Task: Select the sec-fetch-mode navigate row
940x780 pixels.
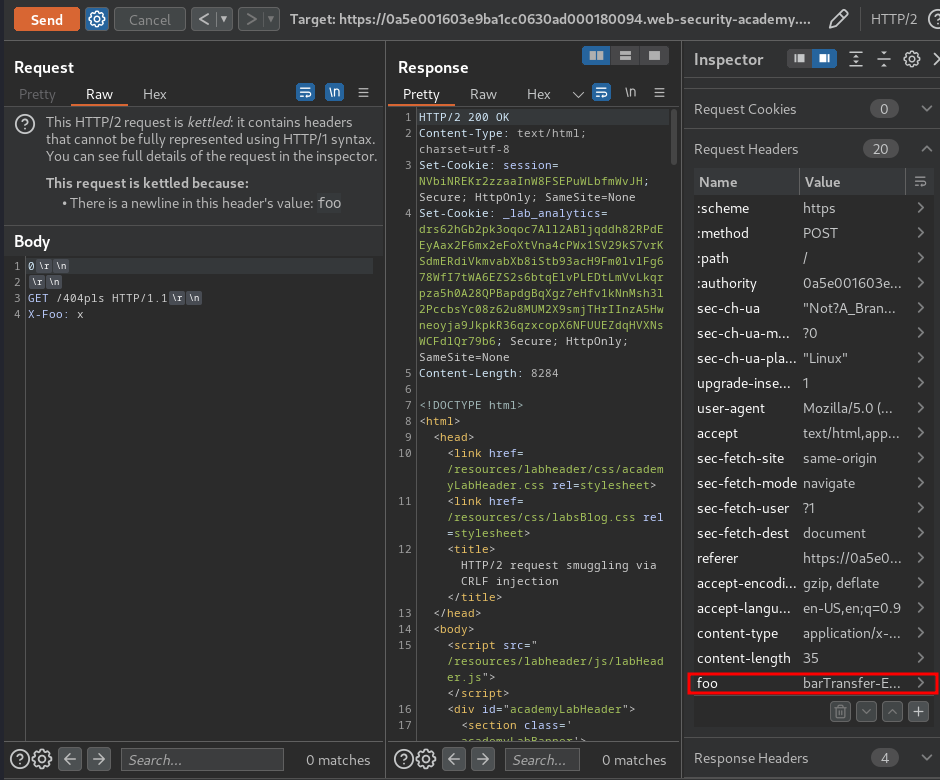Action: (x=813, y=483)
